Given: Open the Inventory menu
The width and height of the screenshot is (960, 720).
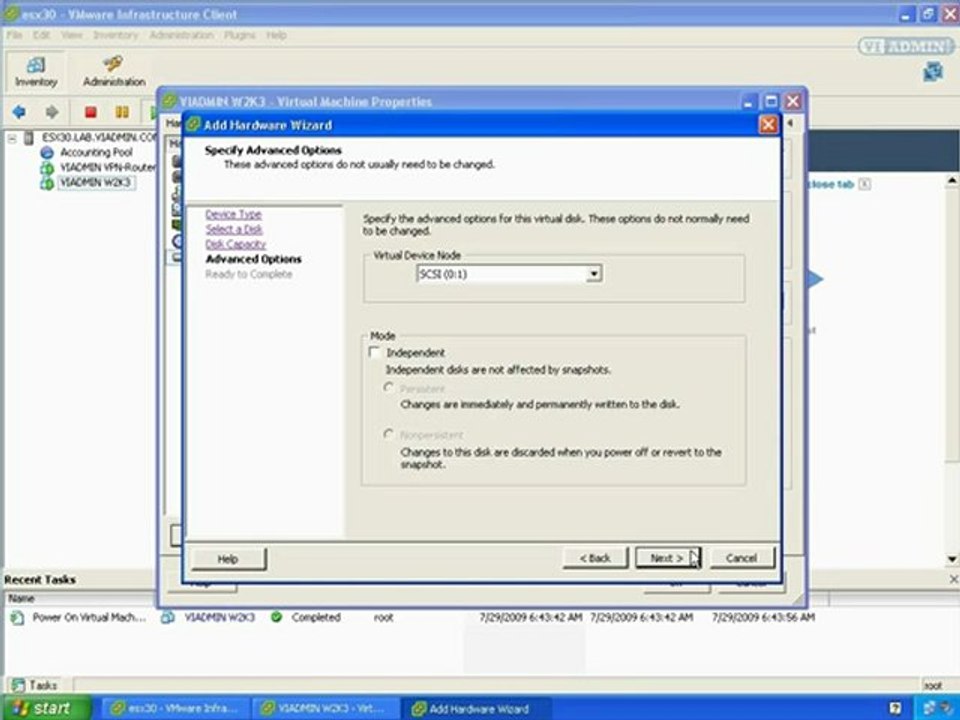Looking at the screenshot, I should (x=116, y=35).
